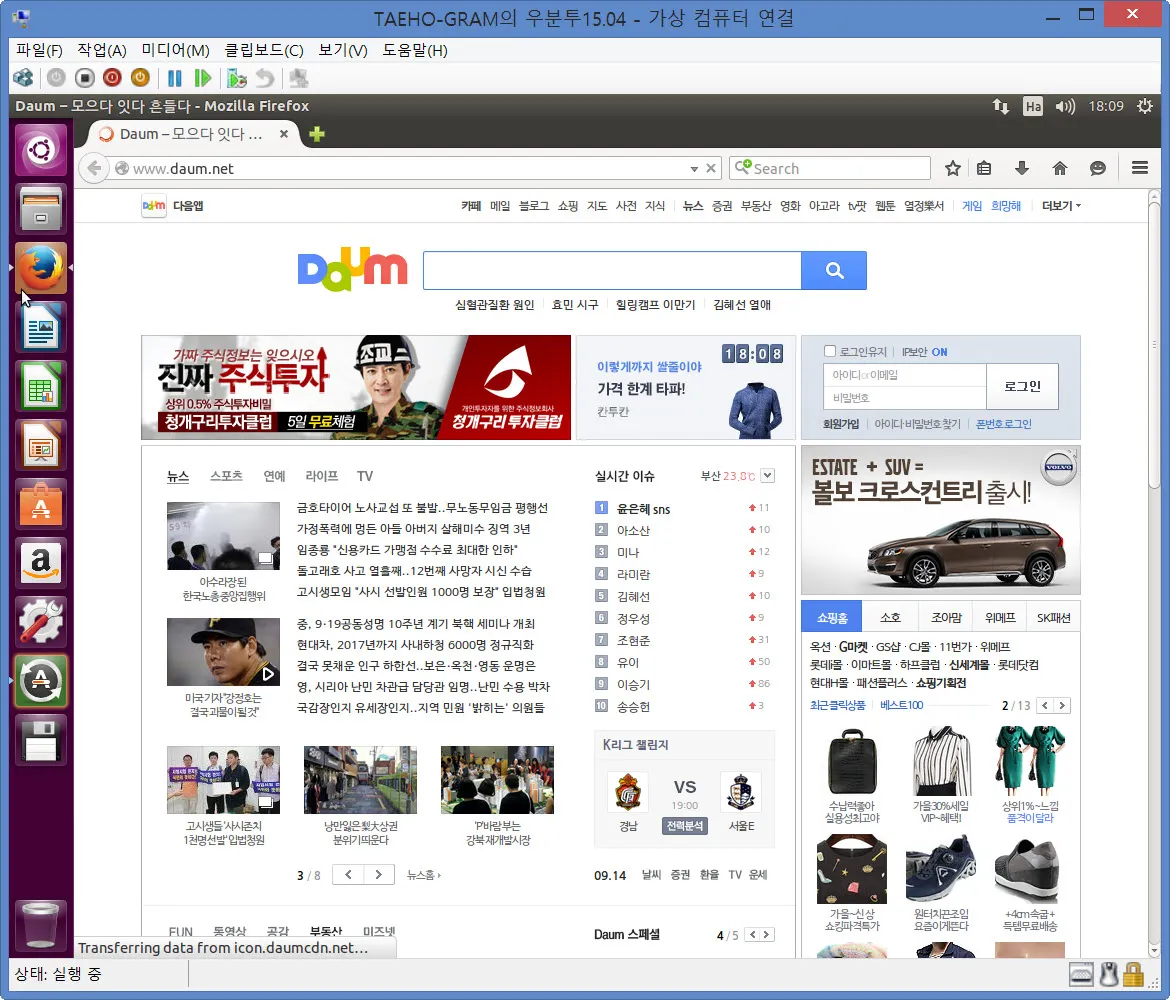
Task: Bookmark this page with star icon
Action: (x=953, y=168)
